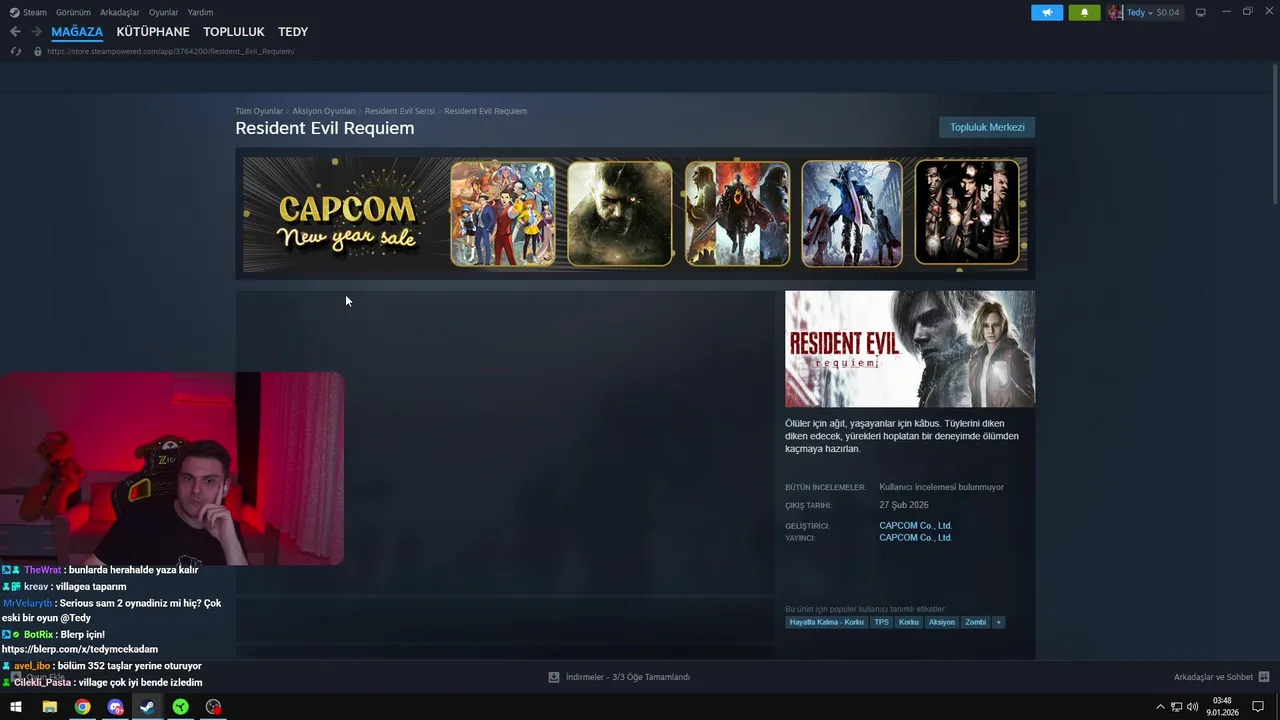Open the Resident Evil Village tile in banner
The height and width of the screenshot is (720, 1280).
620,214
